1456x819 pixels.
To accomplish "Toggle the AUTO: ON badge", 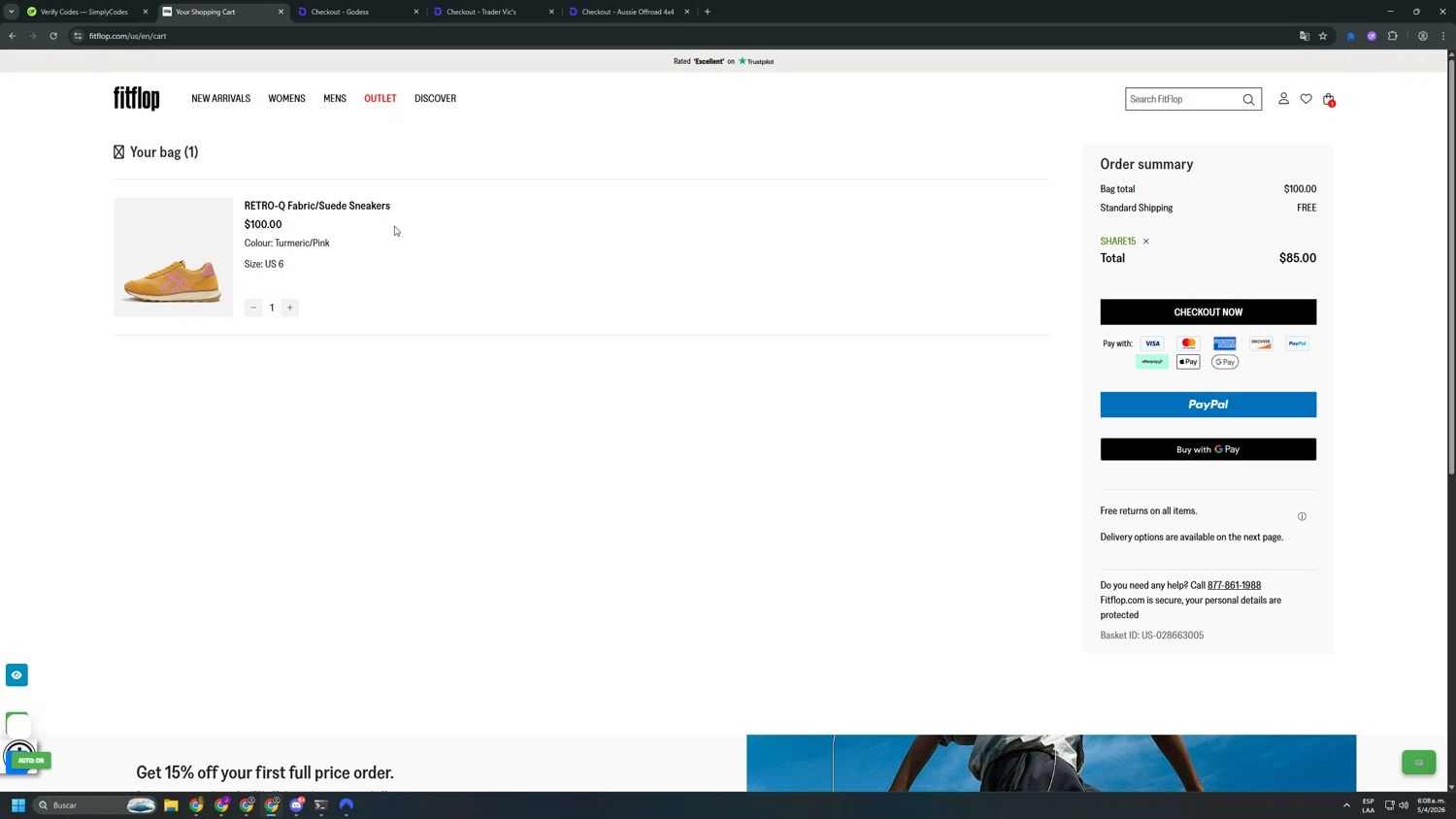I will [31, 760].
